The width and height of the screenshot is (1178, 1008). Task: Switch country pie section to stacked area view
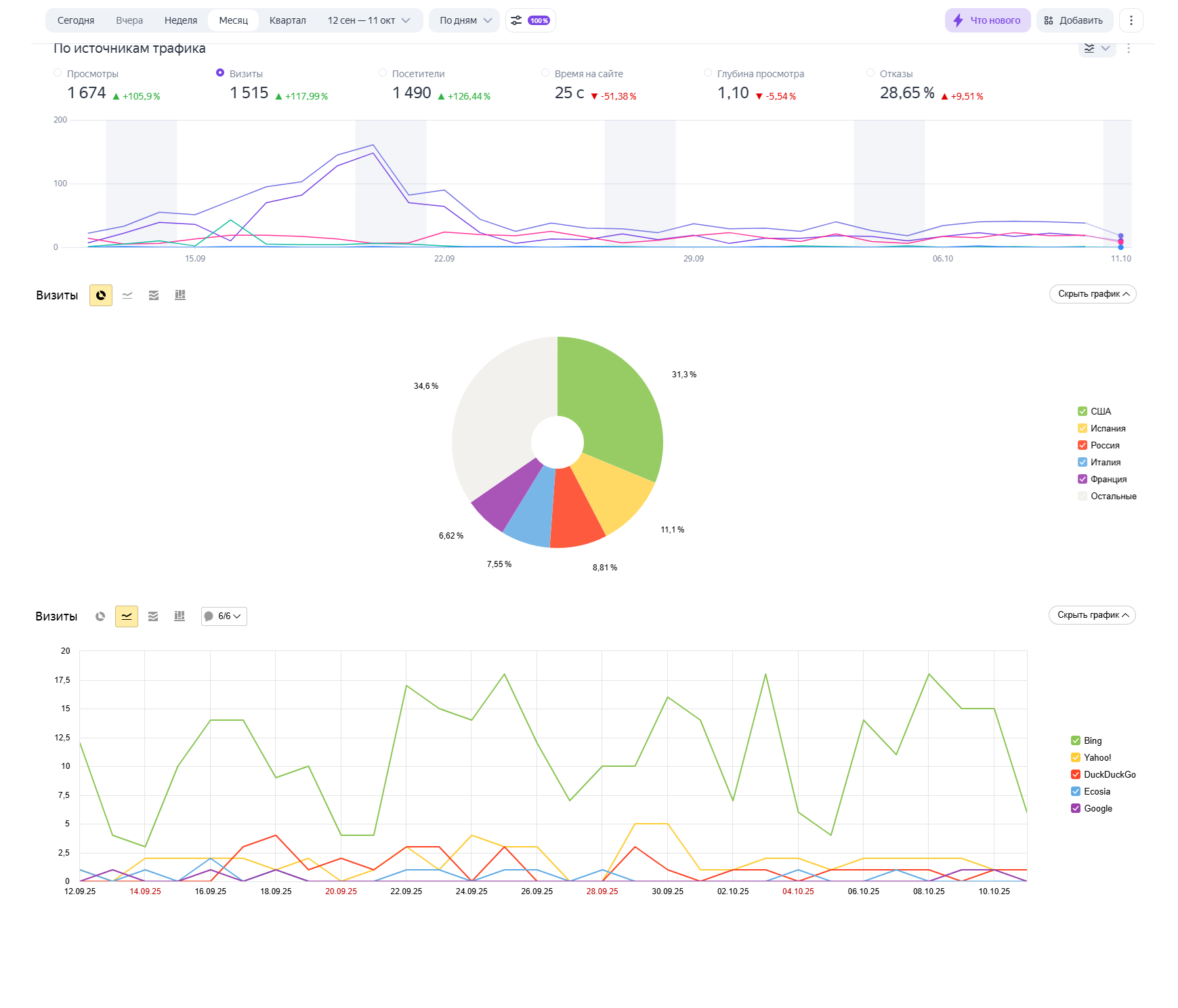pos(154,295)
